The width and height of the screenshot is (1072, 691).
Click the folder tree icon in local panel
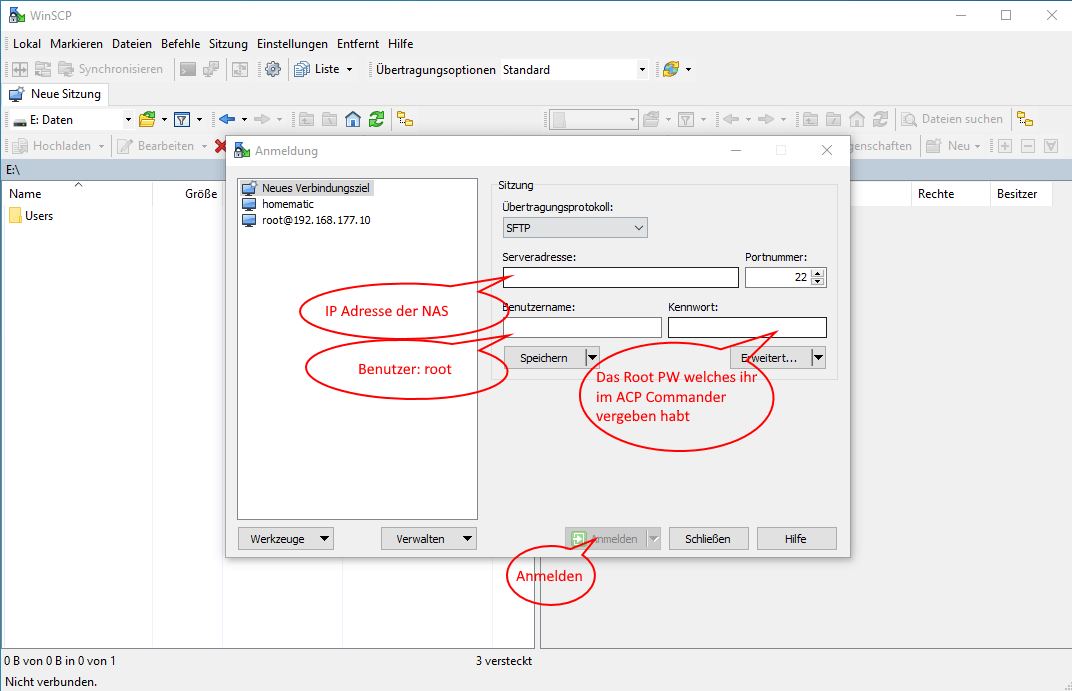405,120
